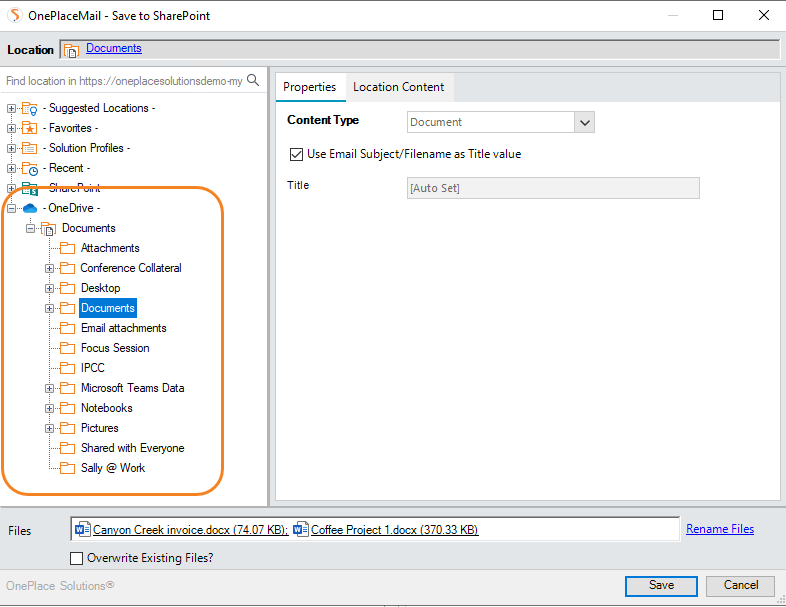Viewport: 786px width, 607px height.
Task: Expand the Microsoft Teams Data folder
Action: (x=49, y=388)
